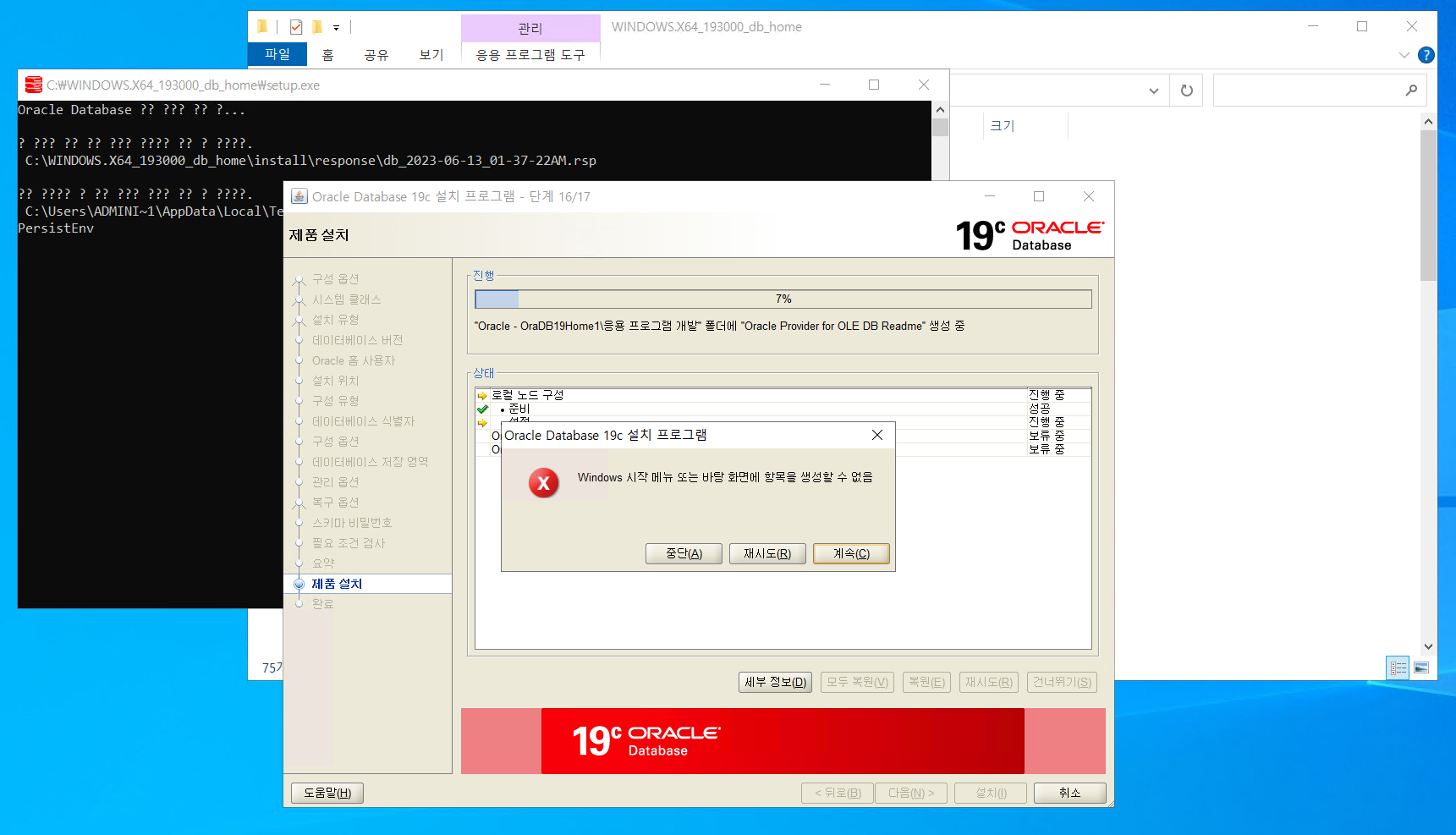Select the 완료 step in sidebar

pos(323,604)
